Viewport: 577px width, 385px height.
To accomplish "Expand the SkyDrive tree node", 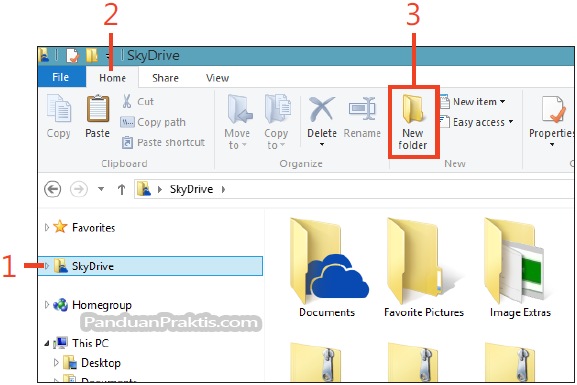I will pos(46,266).
